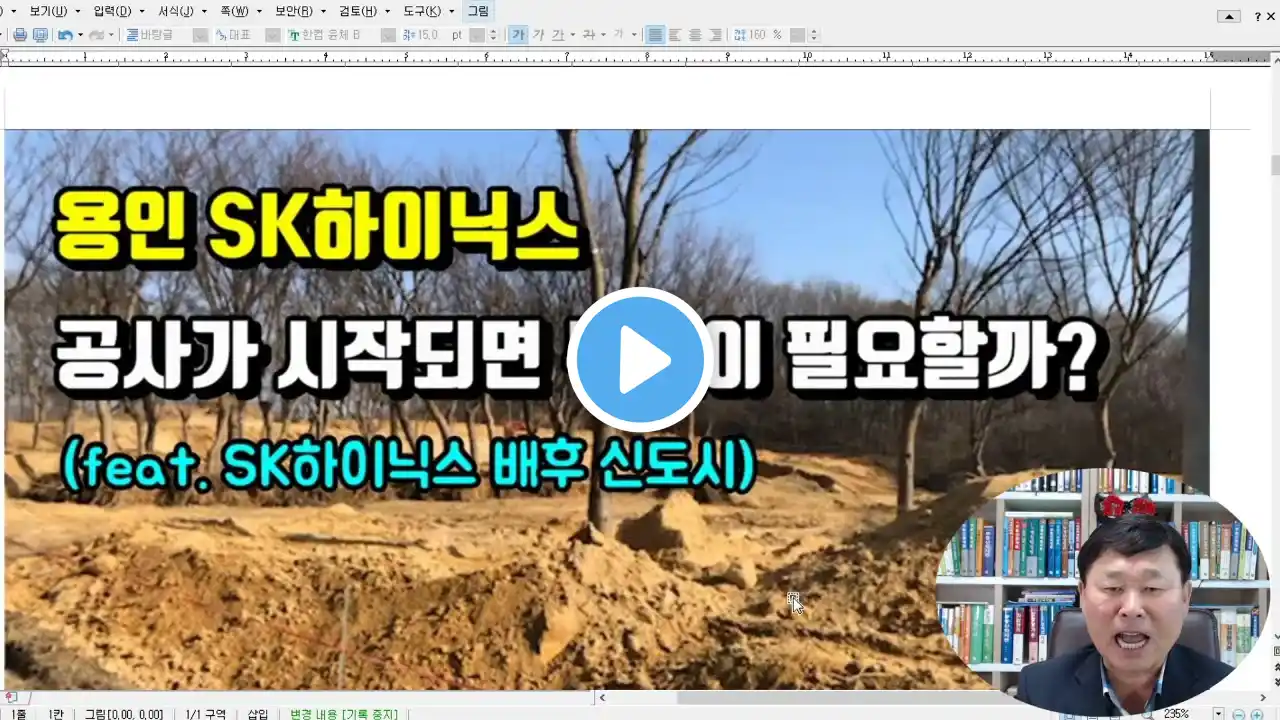Open the 한컴 윤체 B font dropdown
This screenshot has width=1280, height=720.
388,35
